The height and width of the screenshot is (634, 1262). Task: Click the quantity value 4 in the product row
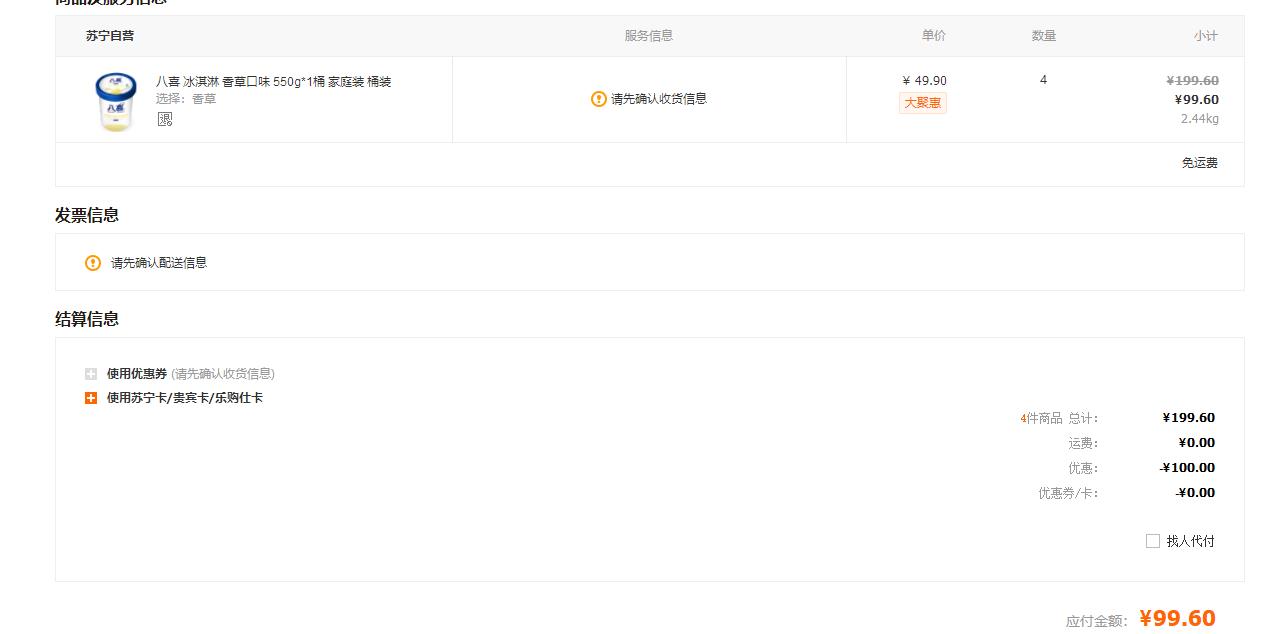click(x=1043, y=80)
